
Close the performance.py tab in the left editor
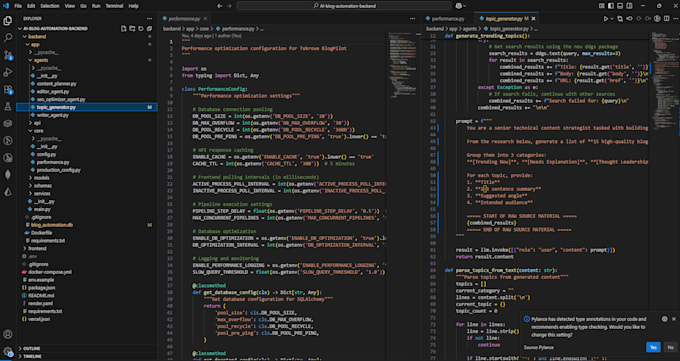pyautogui.click(x=206, y=19)
